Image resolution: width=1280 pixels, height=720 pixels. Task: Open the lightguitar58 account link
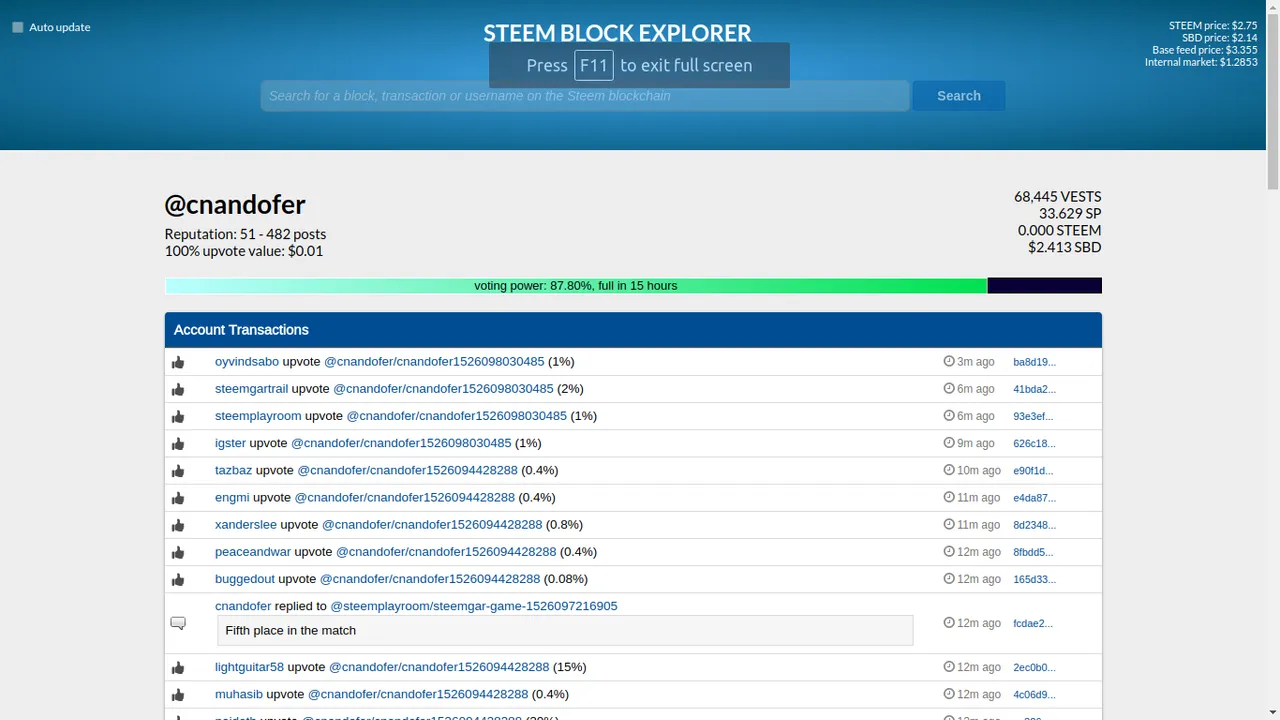coord(249,666)
